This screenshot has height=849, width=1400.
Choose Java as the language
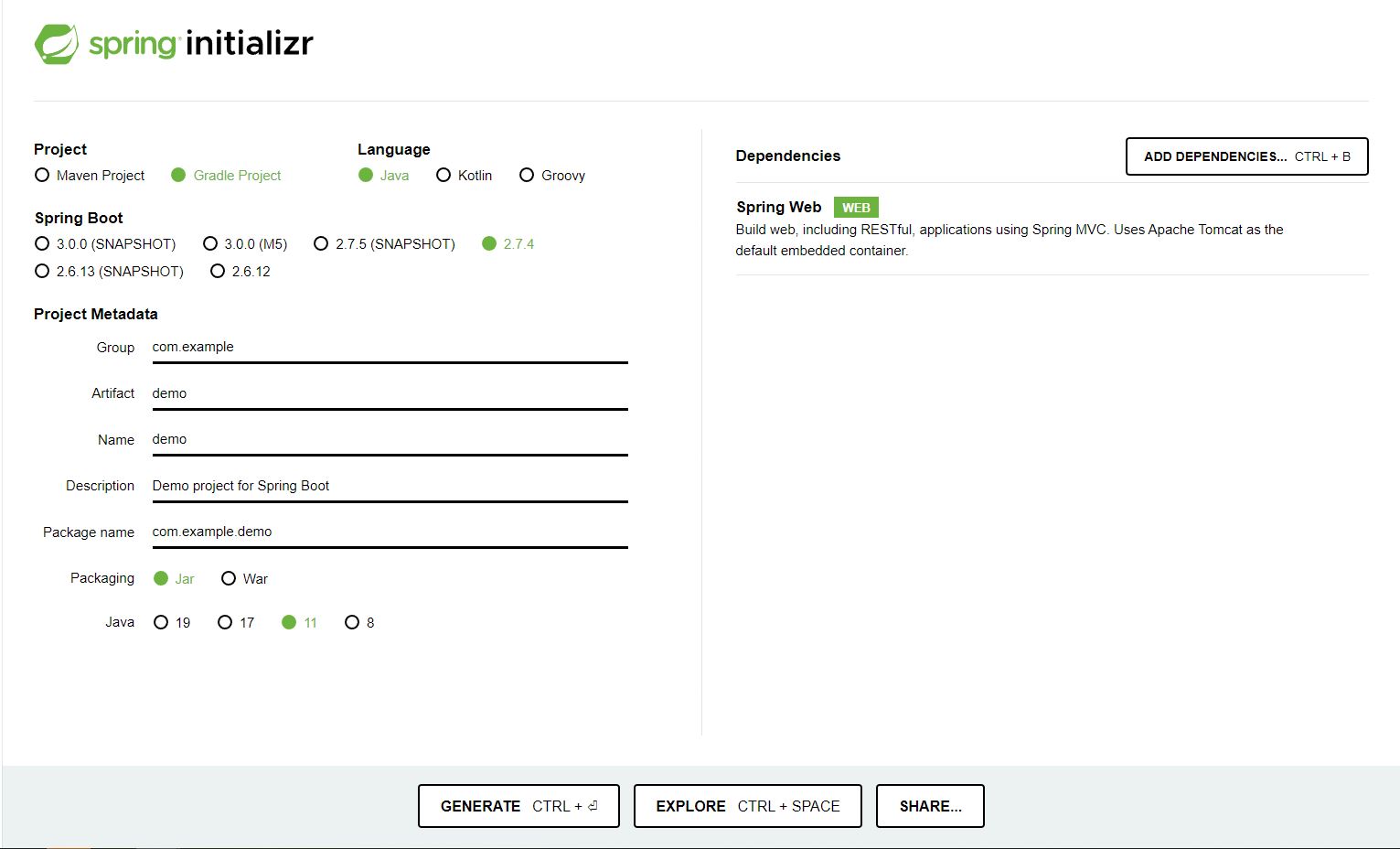(x=383, y=175)
